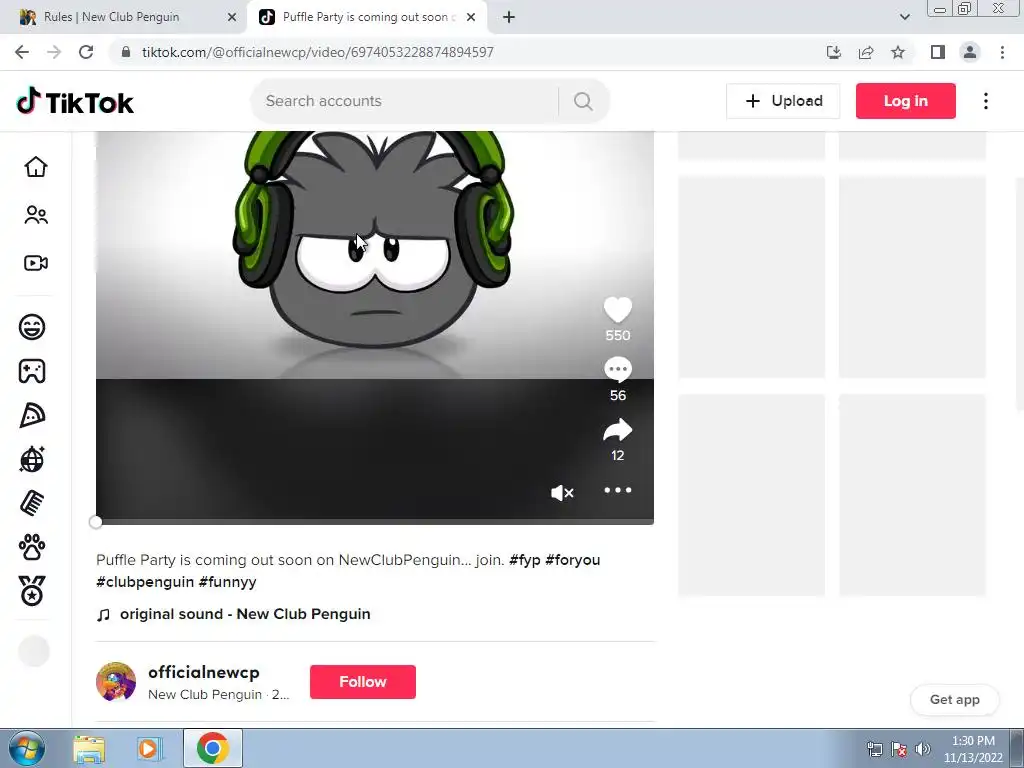
Task: Click the Get app button
Action: [x=954, y=699]
